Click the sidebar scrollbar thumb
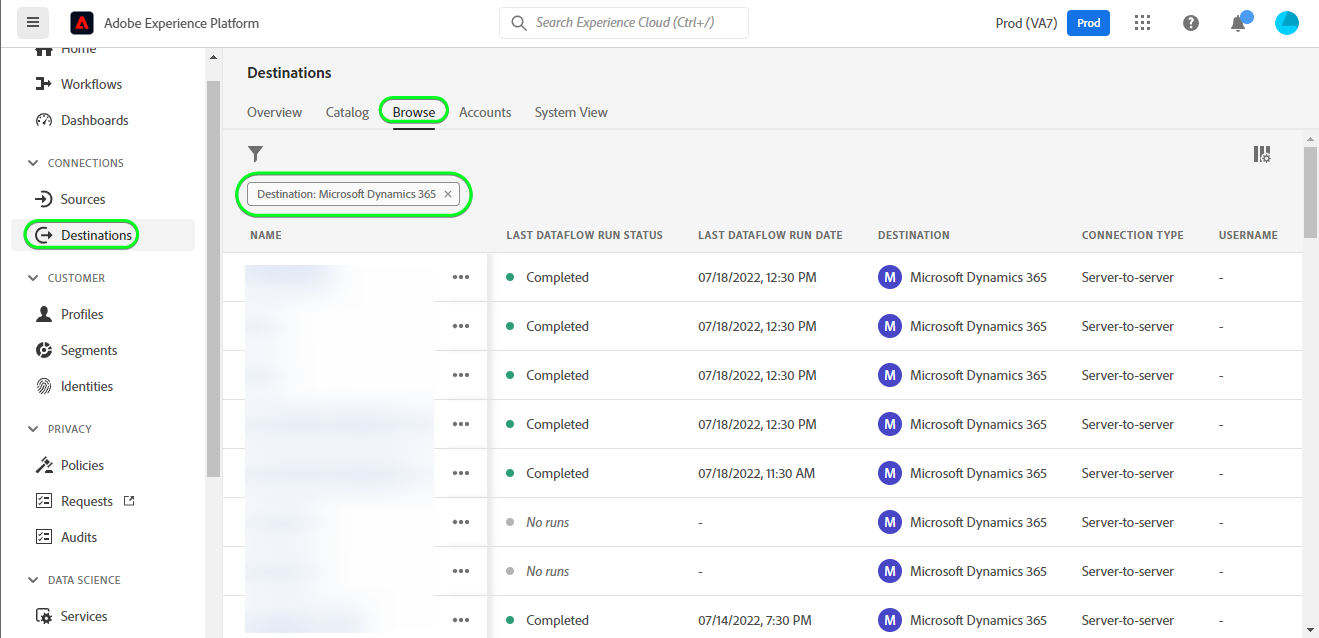This screenshot has height=638, width=1319. pyautogui.click(x=213, y=279)
